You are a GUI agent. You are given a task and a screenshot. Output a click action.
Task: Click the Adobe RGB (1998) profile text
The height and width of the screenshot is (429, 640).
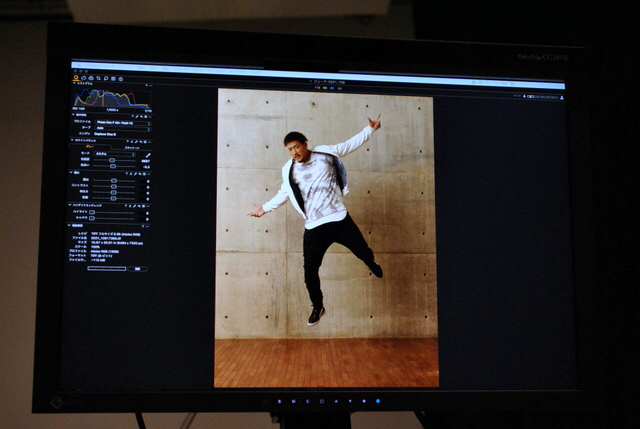(x=105, y=251)
